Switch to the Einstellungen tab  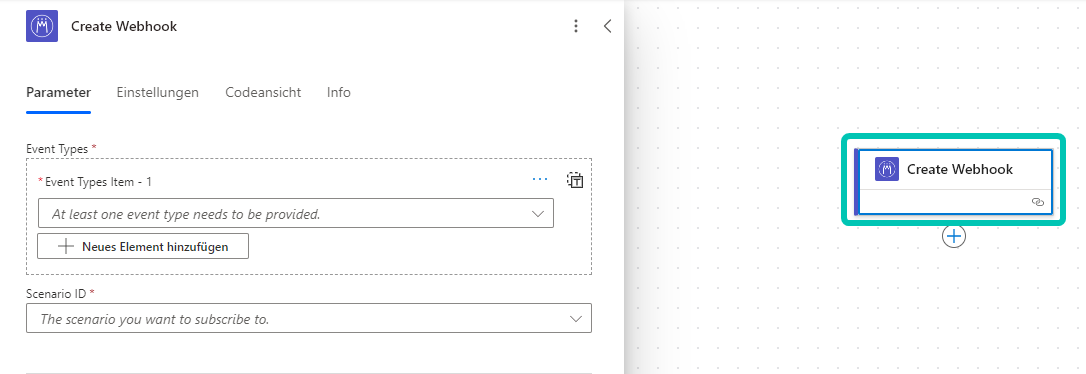pos(157,92)
